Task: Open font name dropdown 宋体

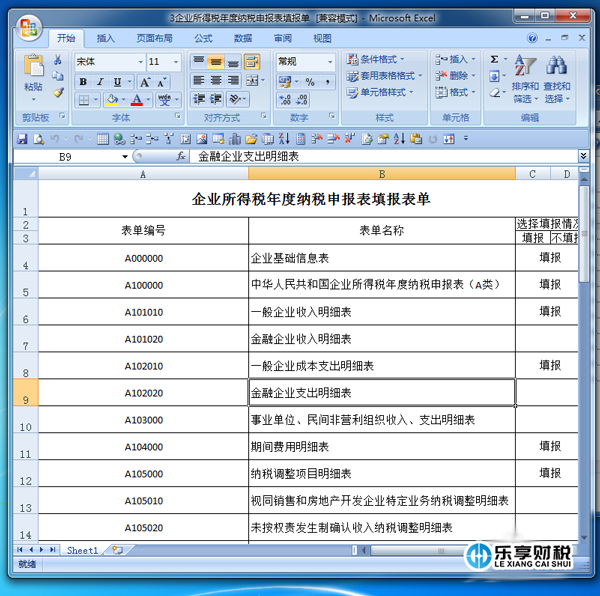Action: click(x=140, y=62)
